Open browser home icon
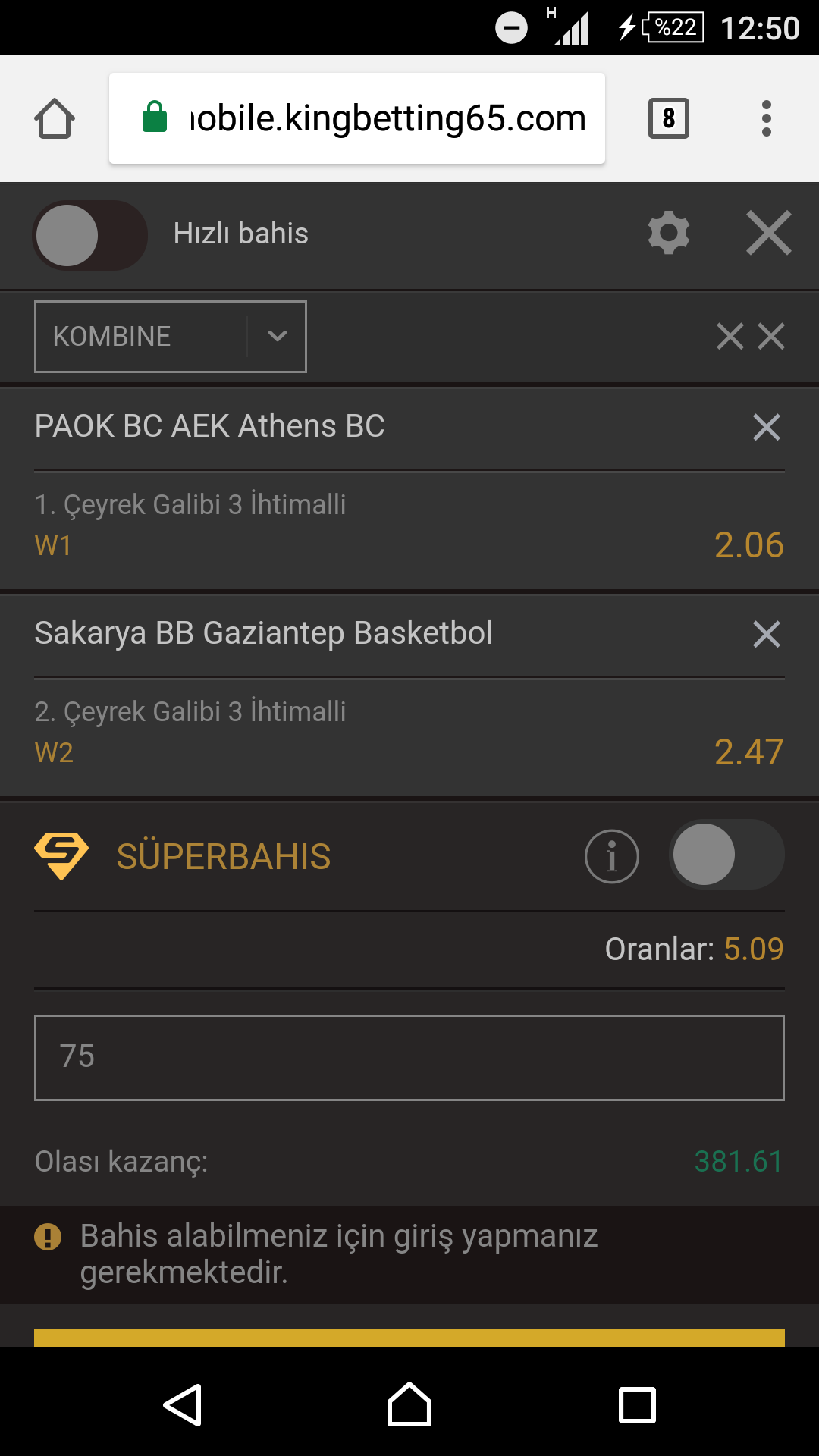This screenshot has height=1456, width=819. coord(55,118)
